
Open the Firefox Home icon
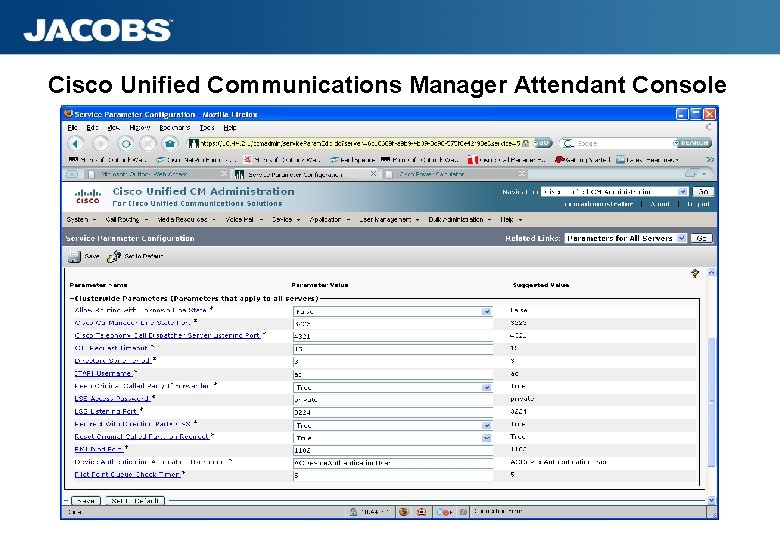click(x=170, y=144)
